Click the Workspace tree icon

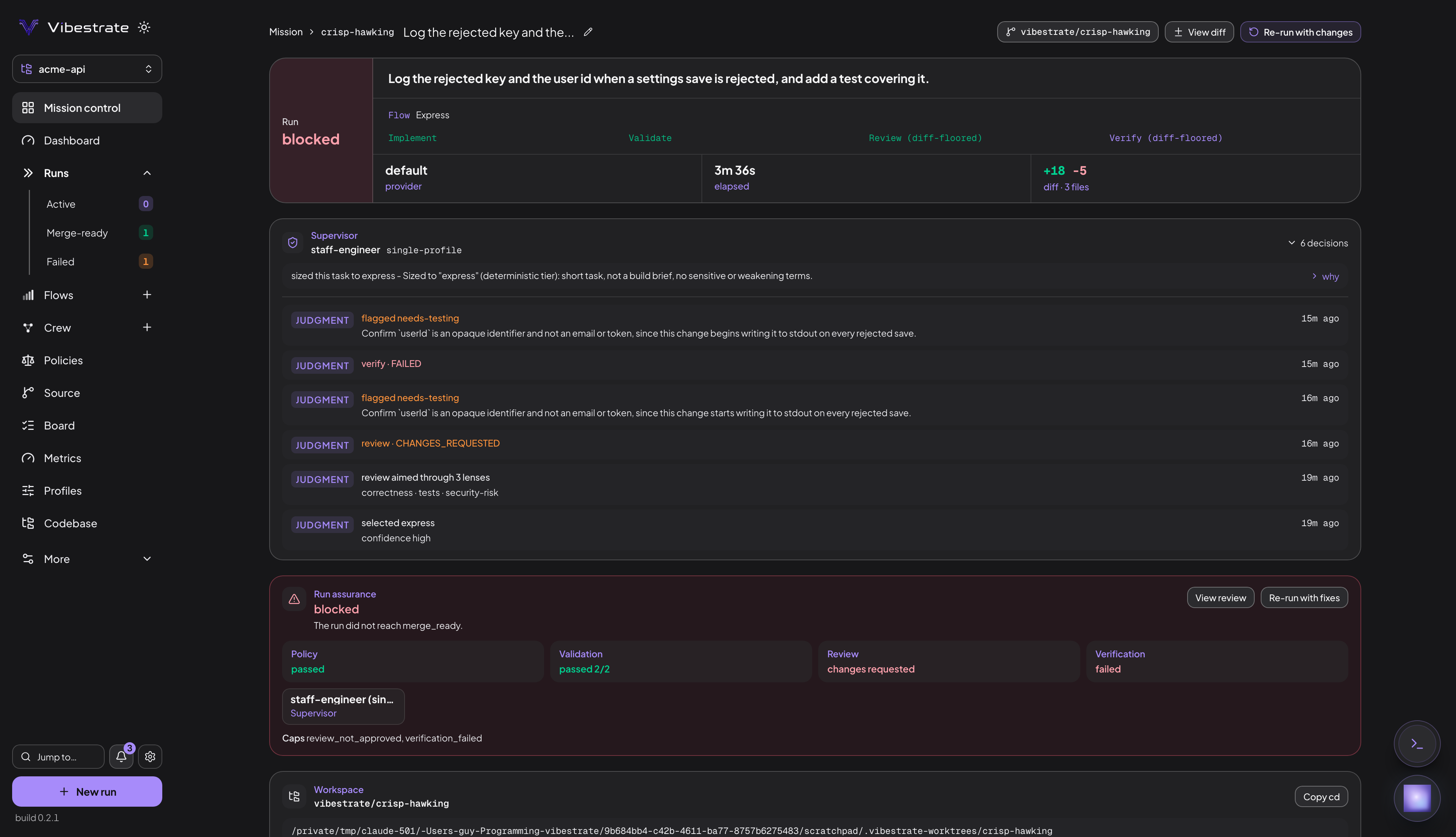294,796
